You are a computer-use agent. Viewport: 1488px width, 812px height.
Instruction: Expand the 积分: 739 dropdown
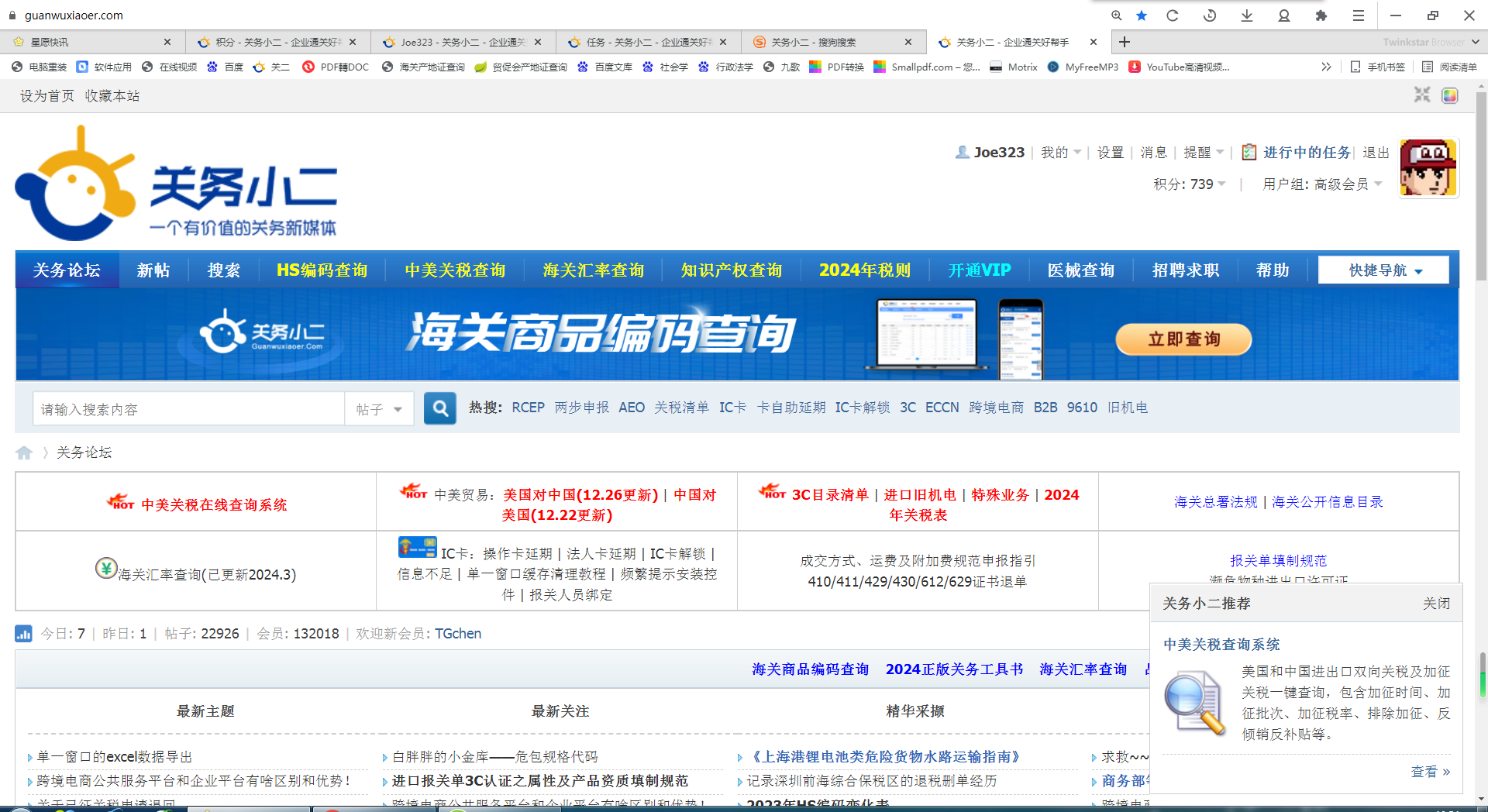(x=1190, y=184)
